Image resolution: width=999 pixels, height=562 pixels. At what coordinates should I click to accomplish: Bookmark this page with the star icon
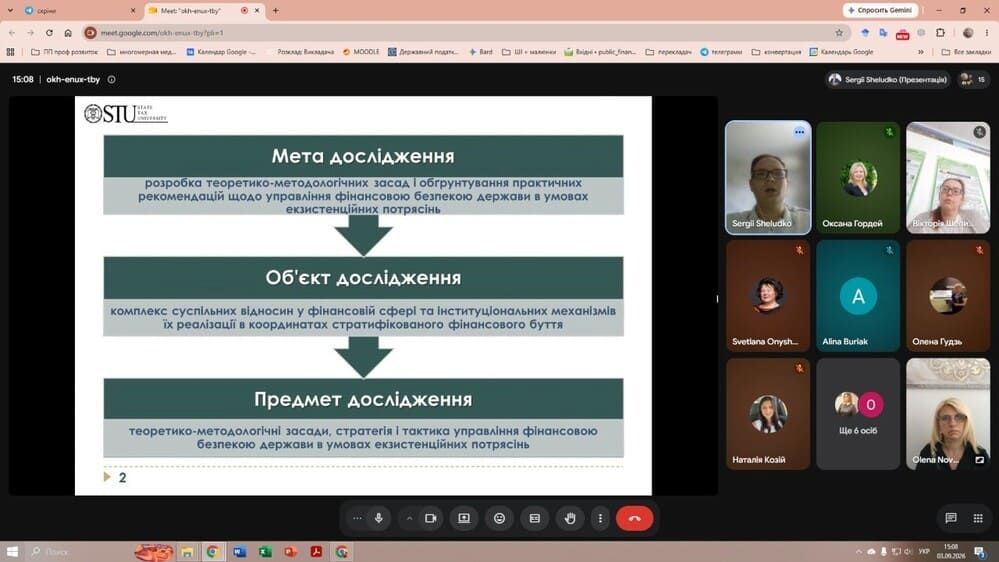(839, 32)
